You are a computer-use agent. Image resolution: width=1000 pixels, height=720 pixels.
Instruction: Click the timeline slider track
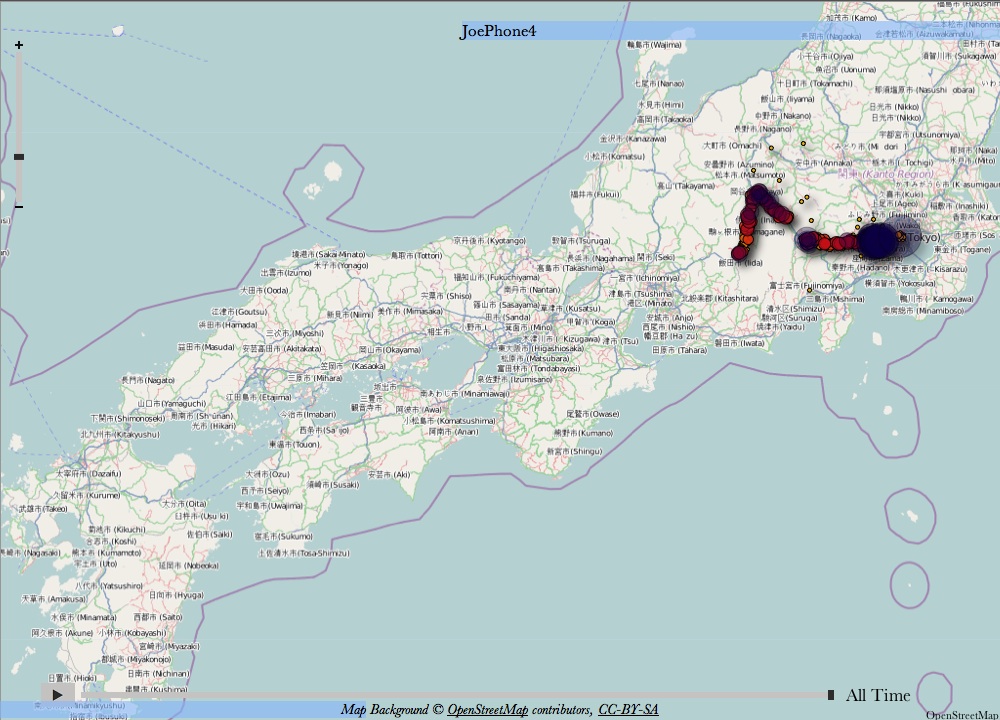[454, 695]
